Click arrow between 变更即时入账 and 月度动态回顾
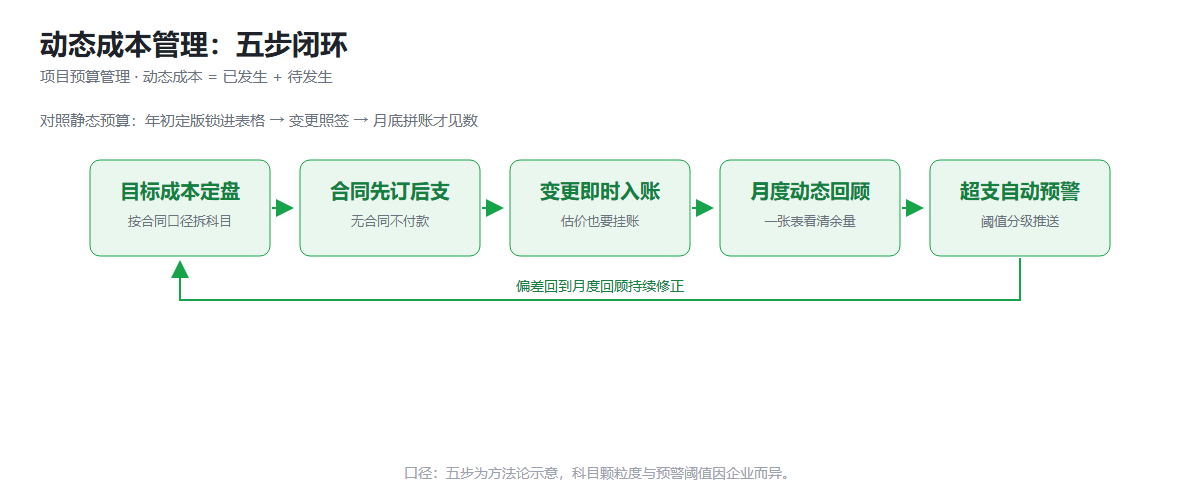 pyautogui.click(x=704, y=208)
